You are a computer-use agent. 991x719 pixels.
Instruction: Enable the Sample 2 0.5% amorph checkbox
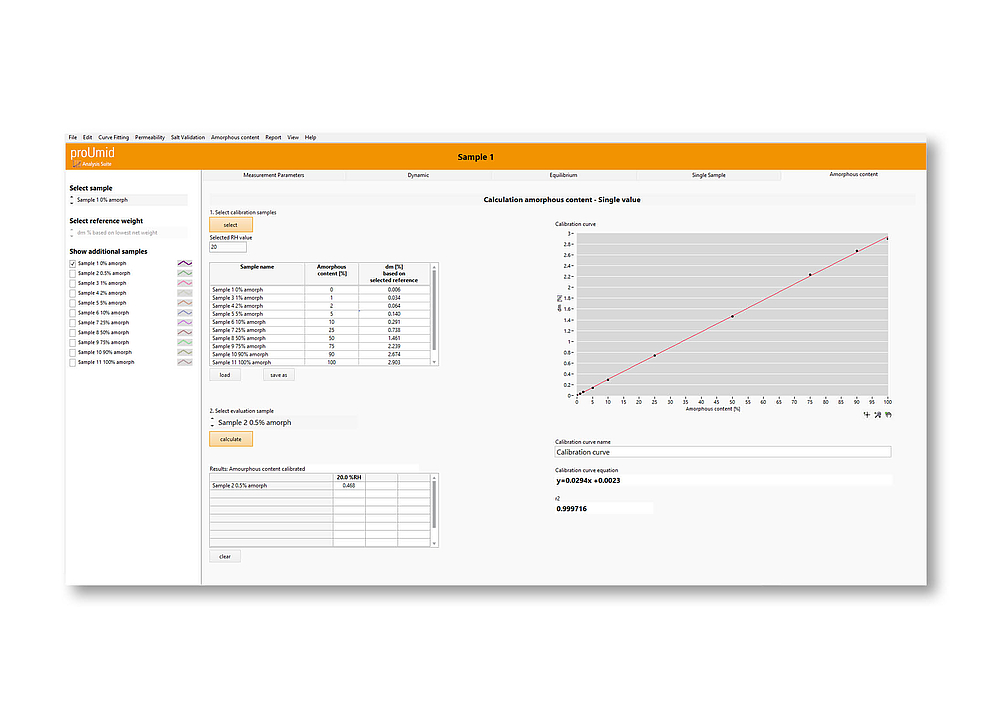coord(73,273)
